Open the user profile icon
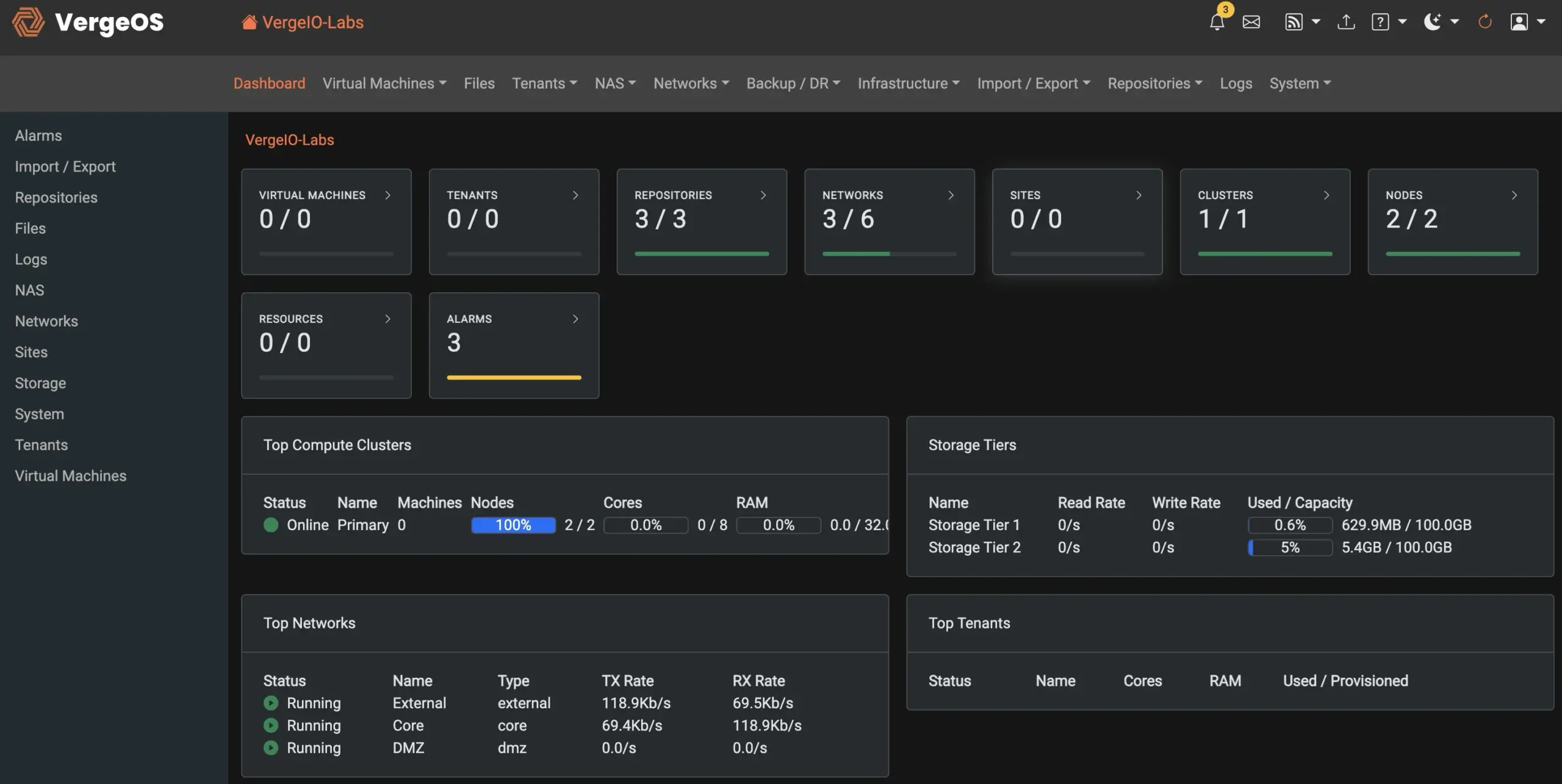This screenshot has height=784, width=1562. (1522, 22)
